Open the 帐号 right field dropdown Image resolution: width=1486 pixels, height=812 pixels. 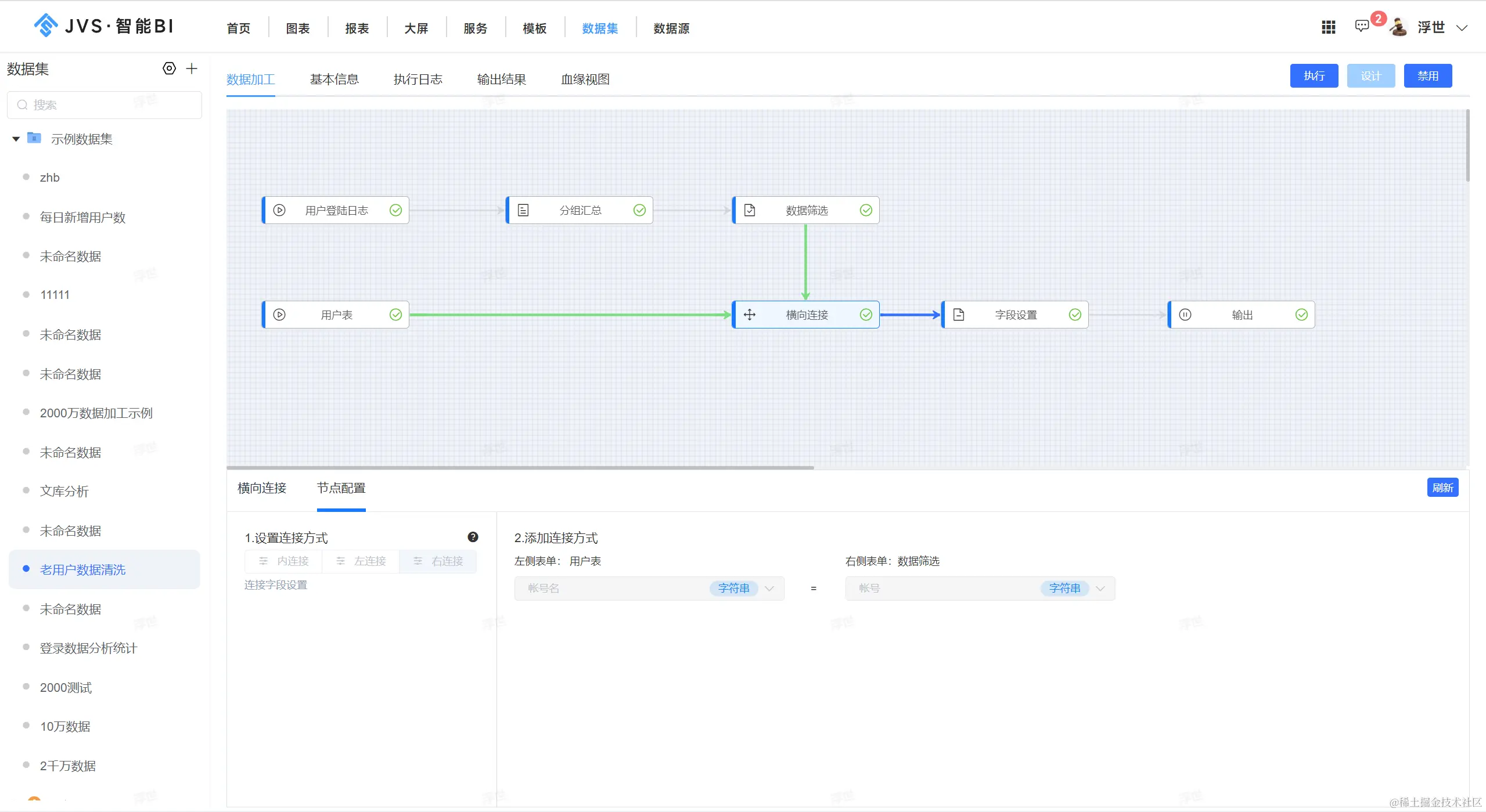point(1100,589)
